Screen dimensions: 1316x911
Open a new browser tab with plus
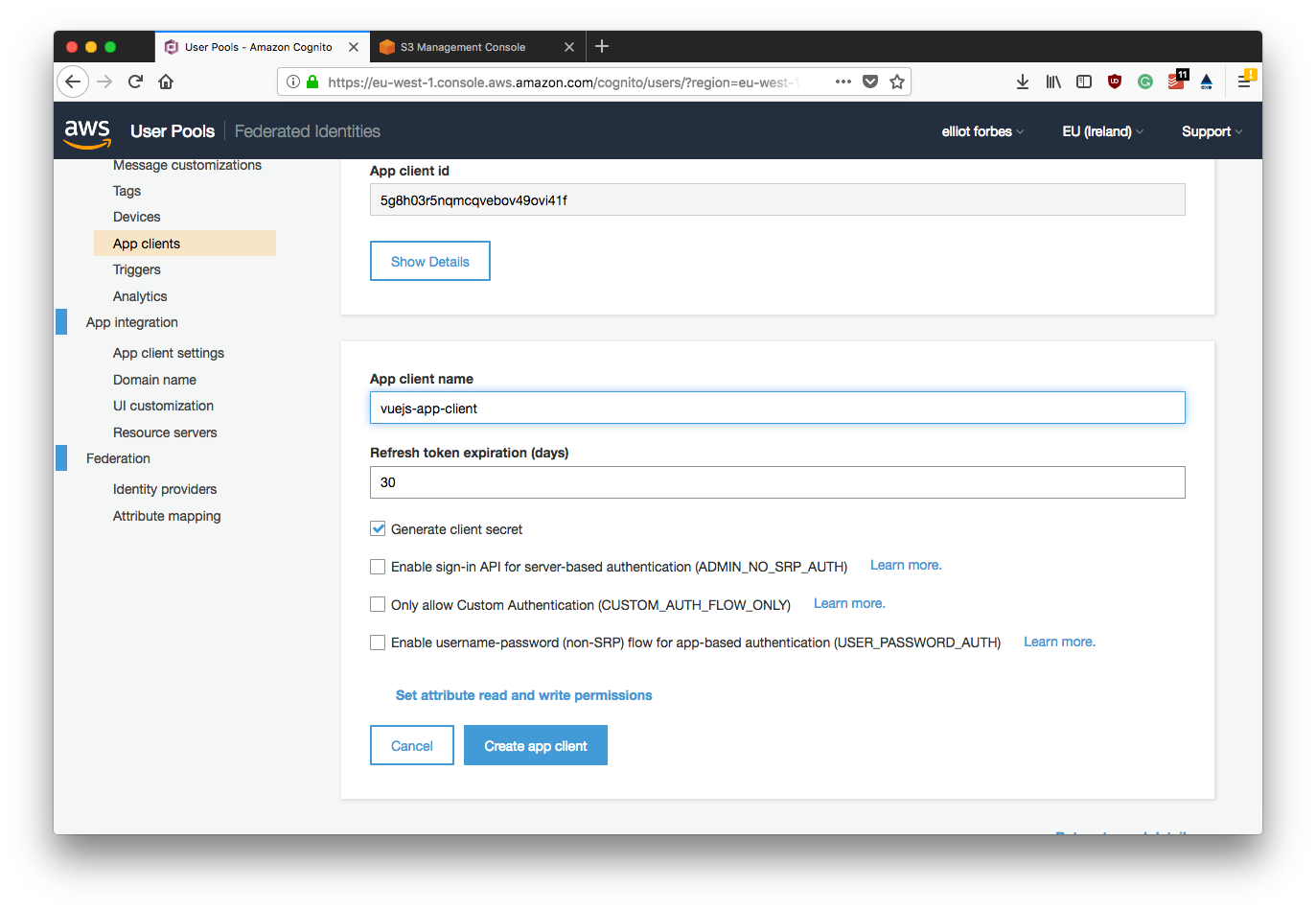tap(602, 46)
